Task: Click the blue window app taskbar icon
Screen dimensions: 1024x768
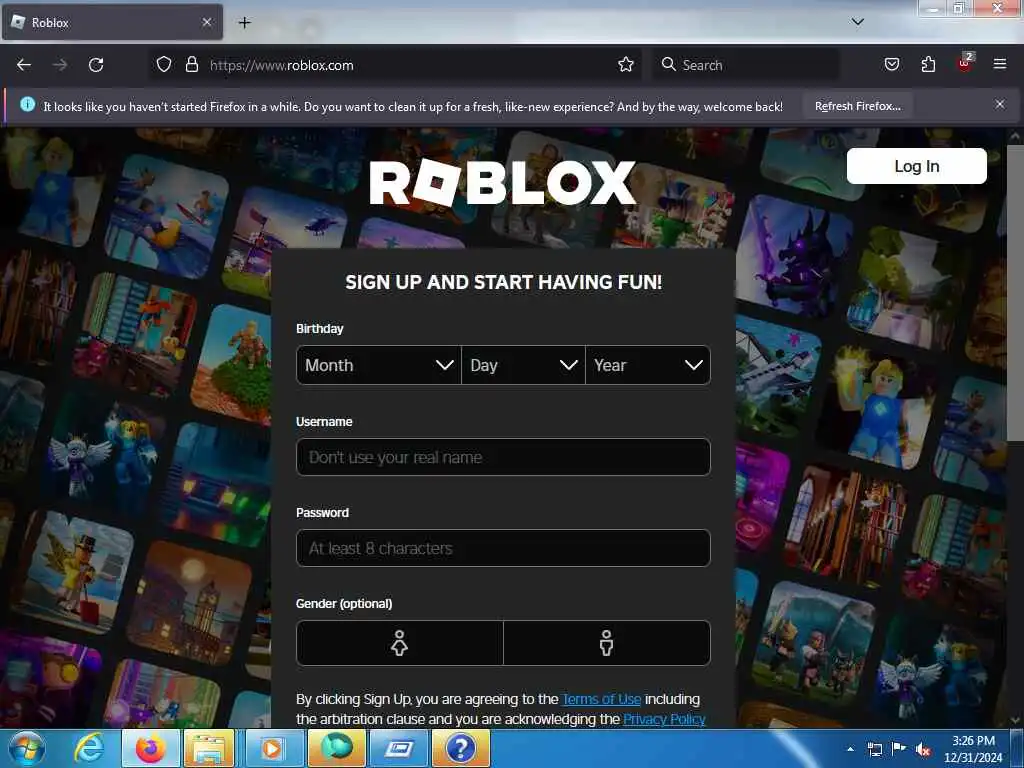Action: 398,748
